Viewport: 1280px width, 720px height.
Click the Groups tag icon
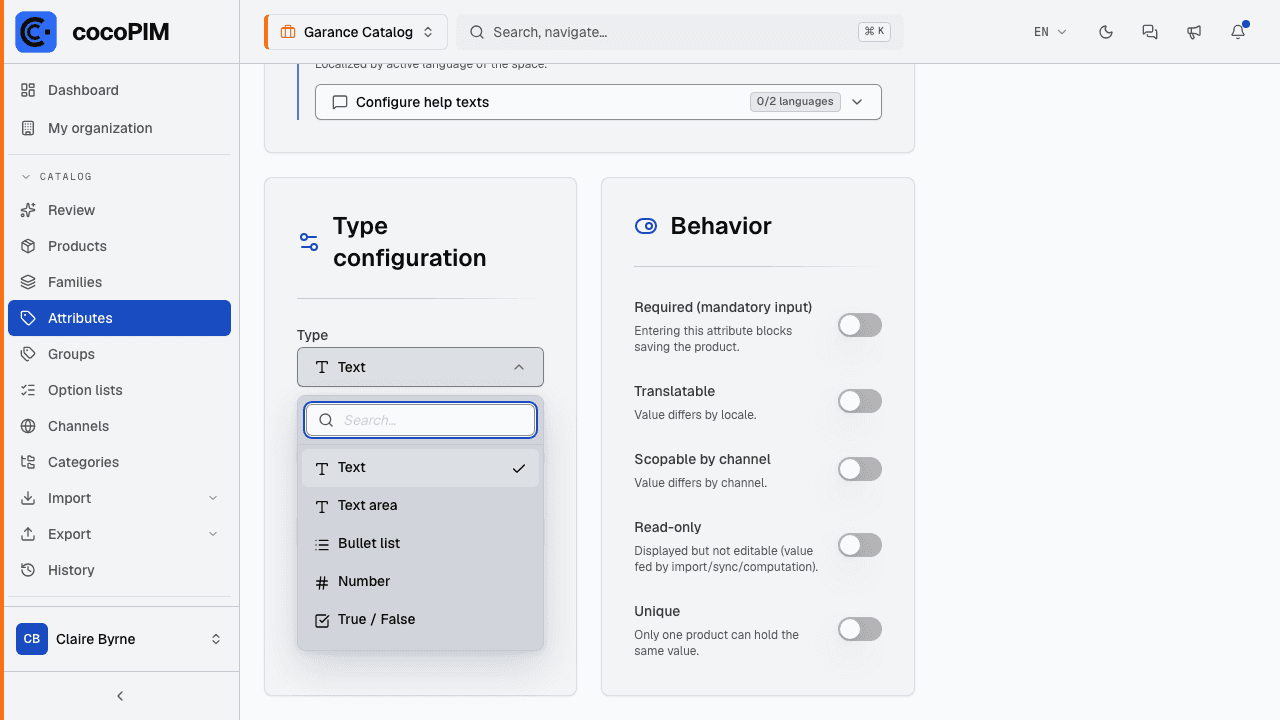point(28,354)
